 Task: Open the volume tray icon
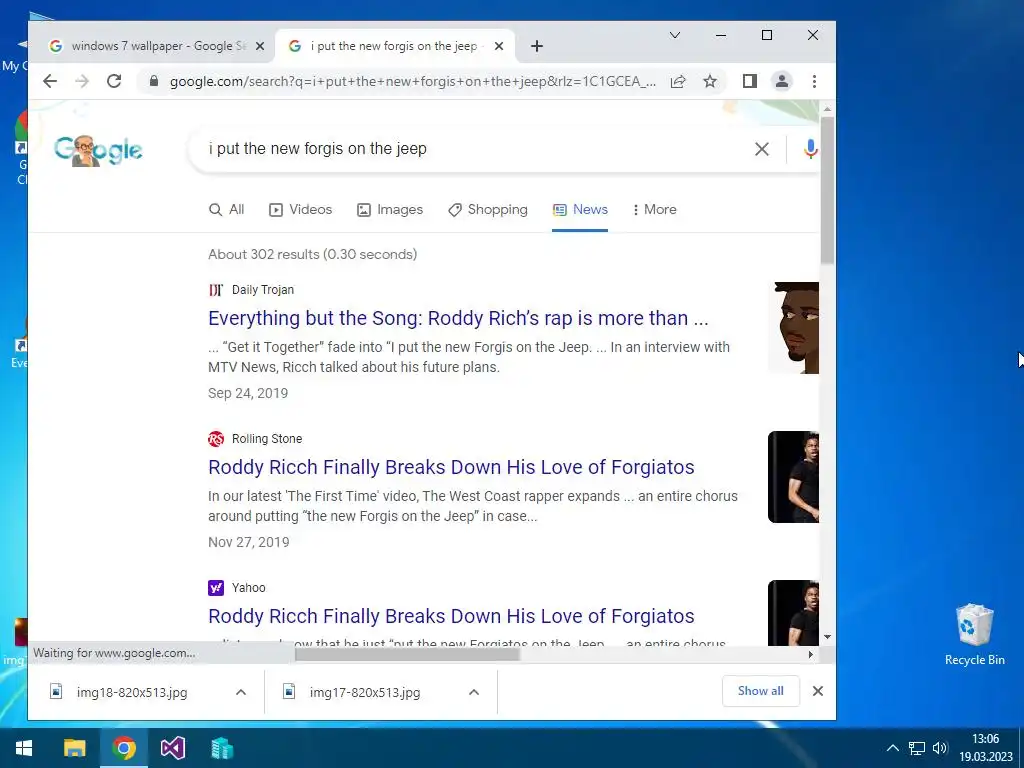click(940, 748)
